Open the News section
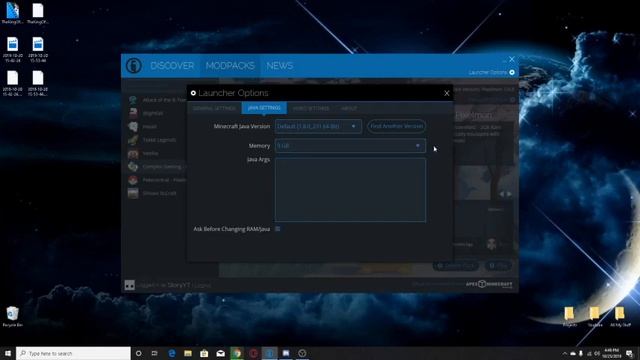 [x=280, y=66]
